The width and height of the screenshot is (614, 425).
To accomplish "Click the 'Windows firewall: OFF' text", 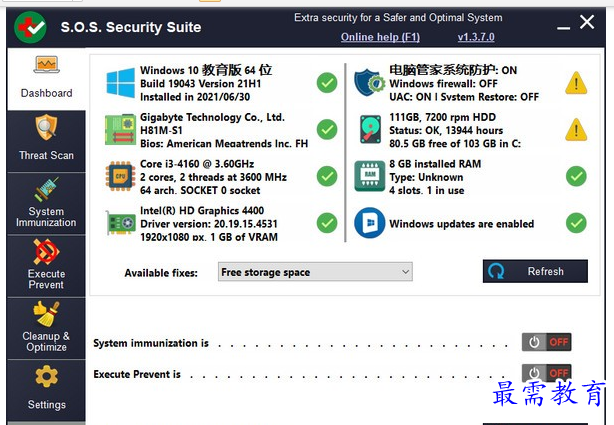I will tap(443, 83).
